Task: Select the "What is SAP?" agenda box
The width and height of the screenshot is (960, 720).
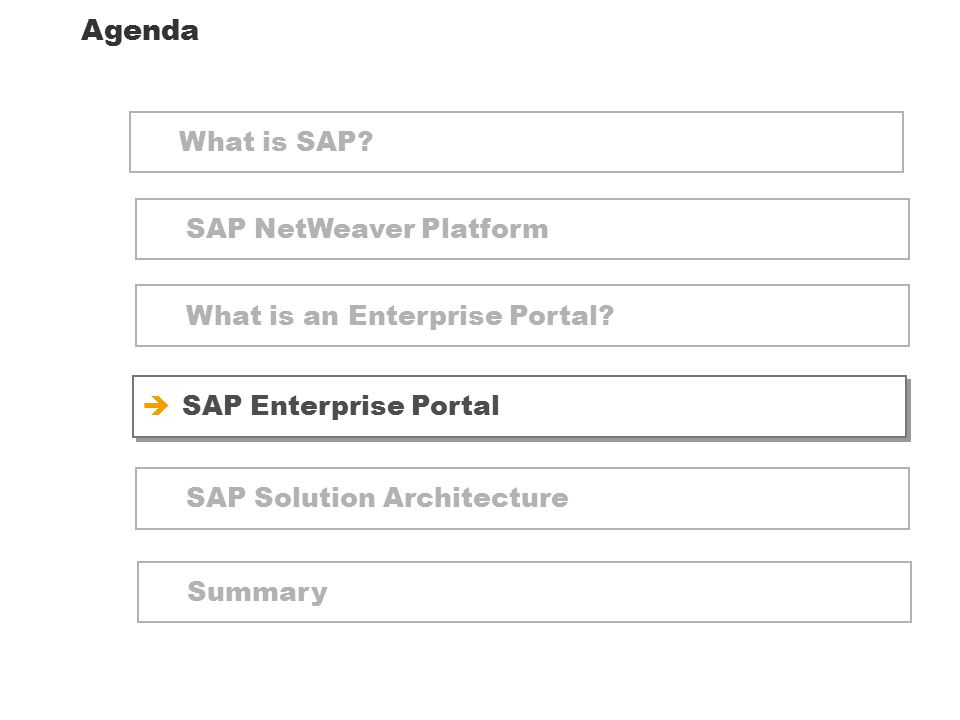Action: 516,142
